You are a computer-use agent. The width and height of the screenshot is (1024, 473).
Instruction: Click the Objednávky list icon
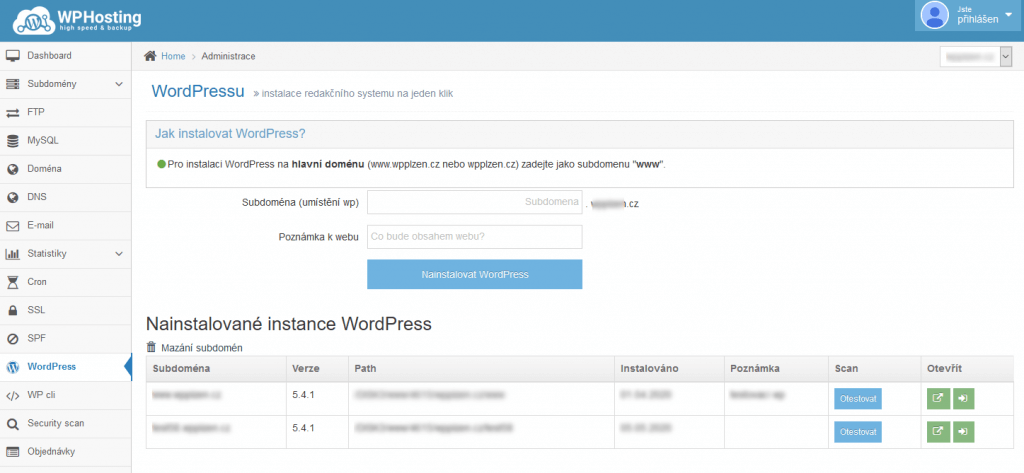(12, 452)
